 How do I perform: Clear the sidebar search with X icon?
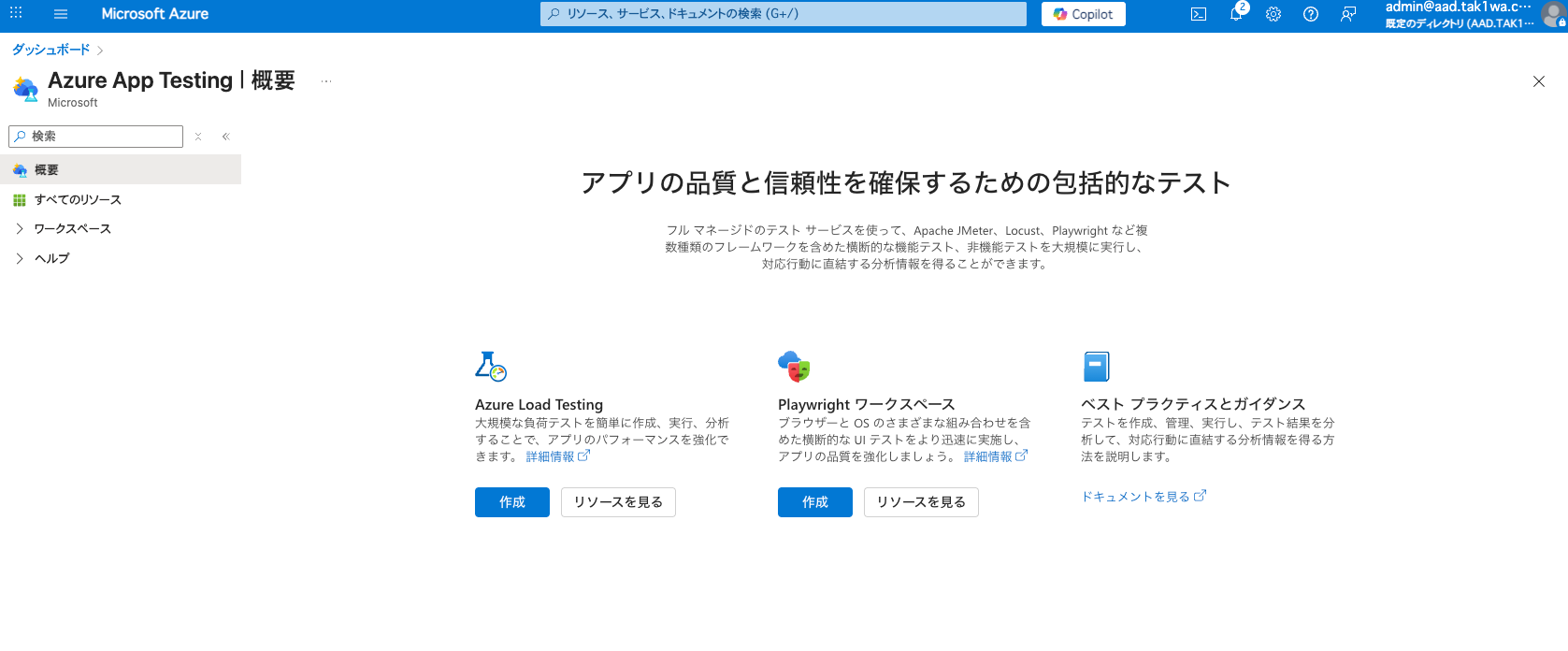coord(198,137)
